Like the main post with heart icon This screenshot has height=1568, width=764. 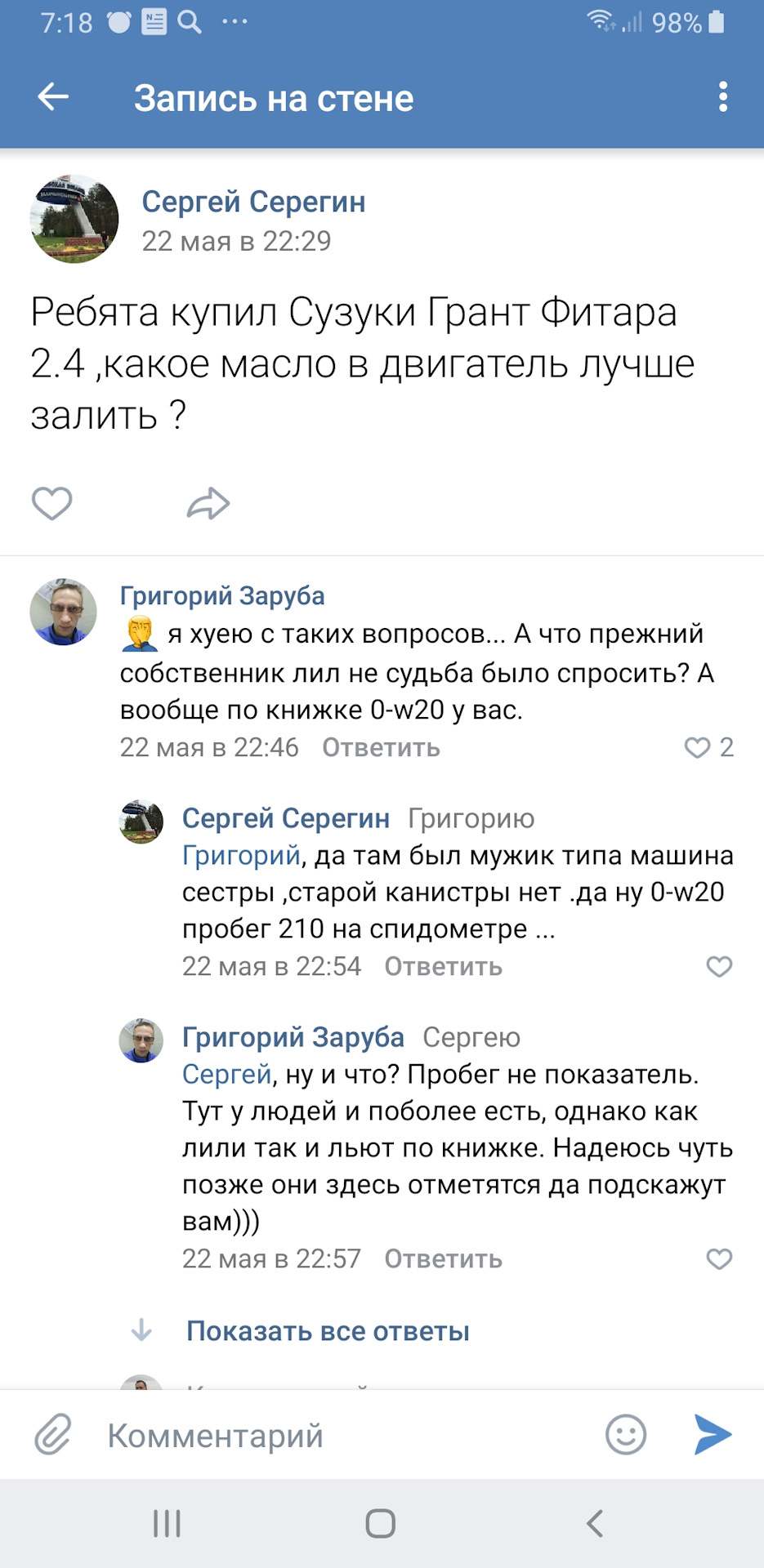(x=51, y=503)
